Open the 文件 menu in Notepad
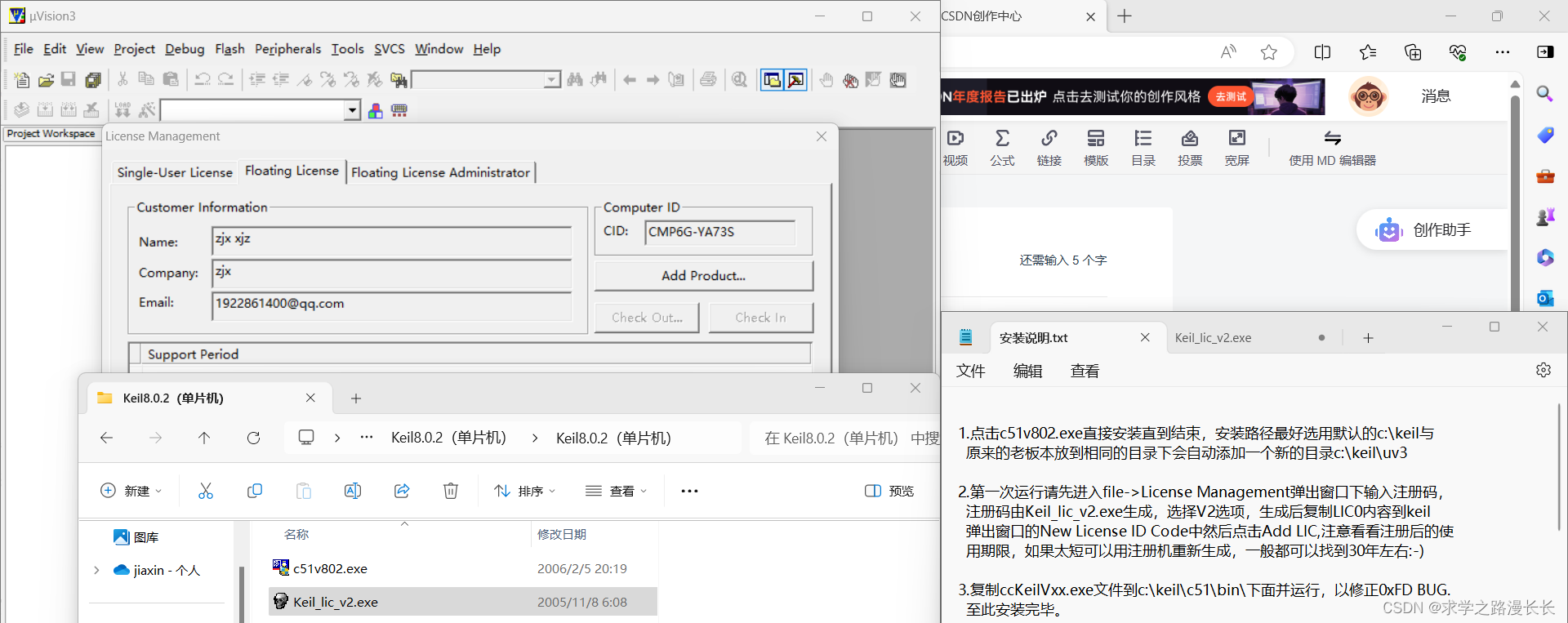 click(971, 372)
